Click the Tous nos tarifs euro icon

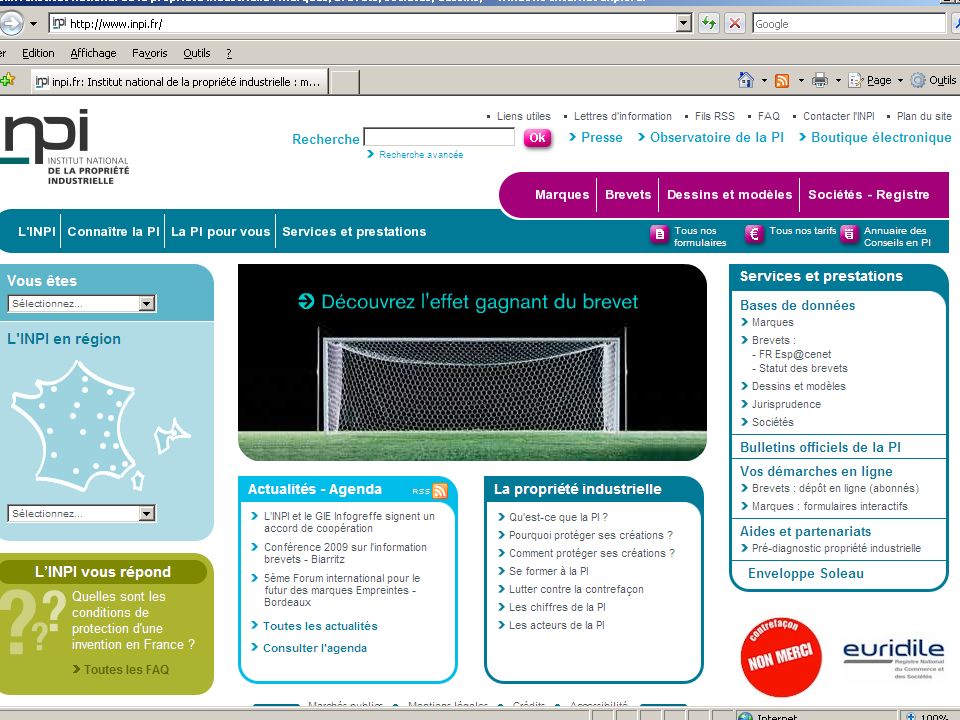754,234
